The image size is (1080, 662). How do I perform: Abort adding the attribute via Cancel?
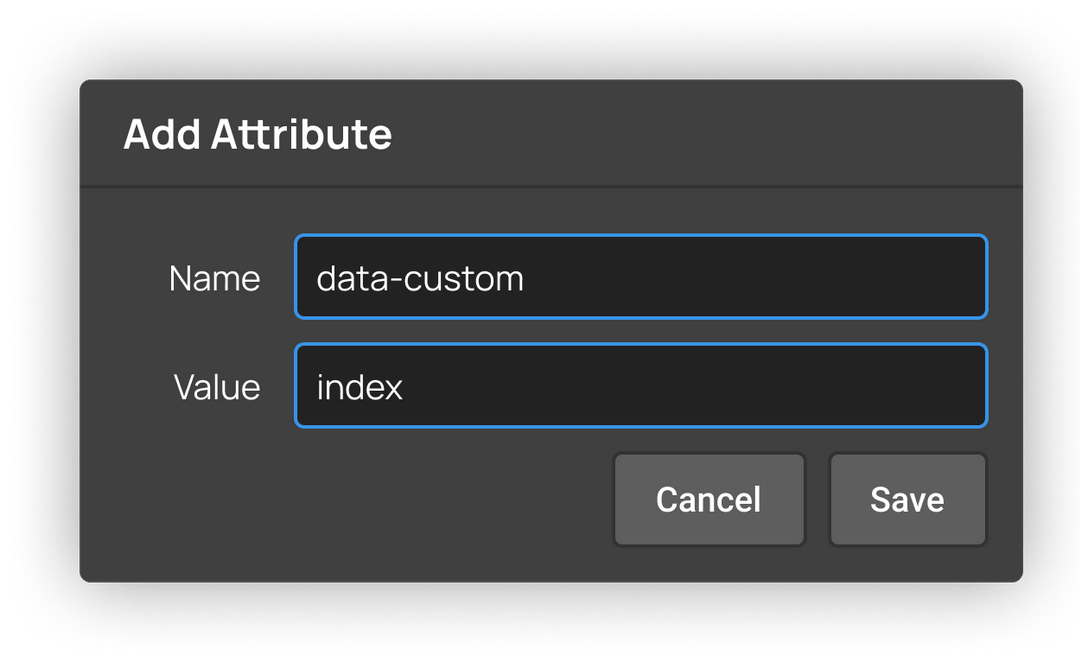click(x=709, y=499)
